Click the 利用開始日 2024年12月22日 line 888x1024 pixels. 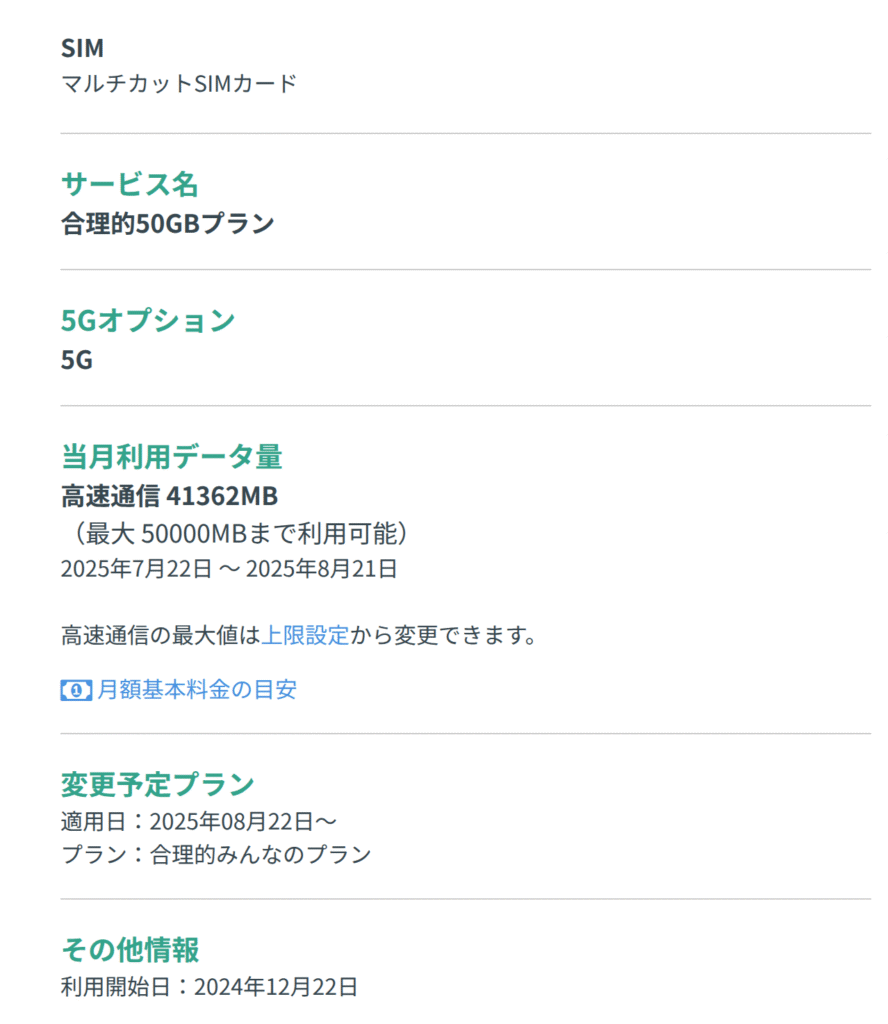point(209,987)
